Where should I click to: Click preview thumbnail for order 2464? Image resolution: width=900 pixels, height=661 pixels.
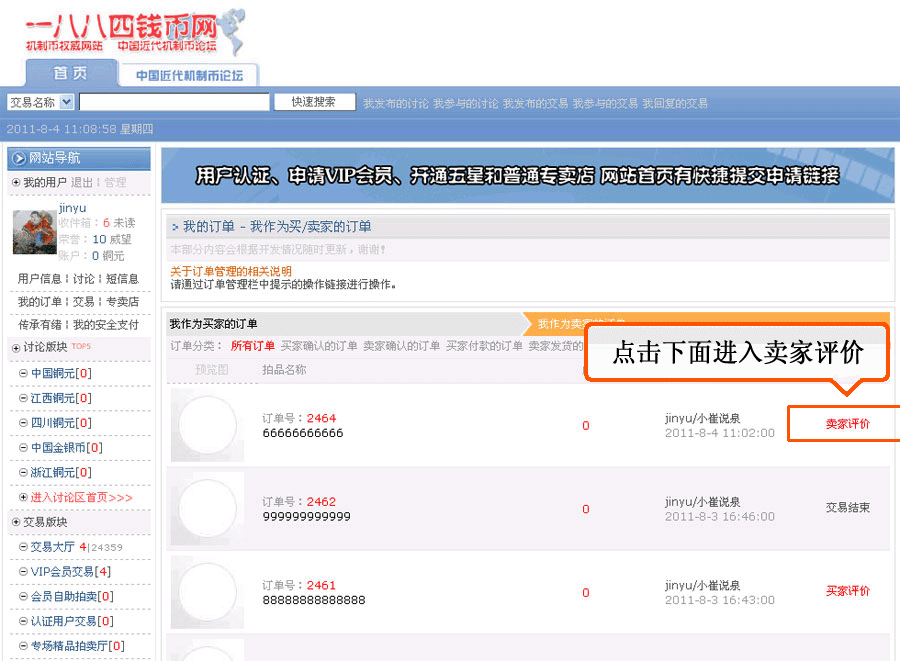point(207,425)
